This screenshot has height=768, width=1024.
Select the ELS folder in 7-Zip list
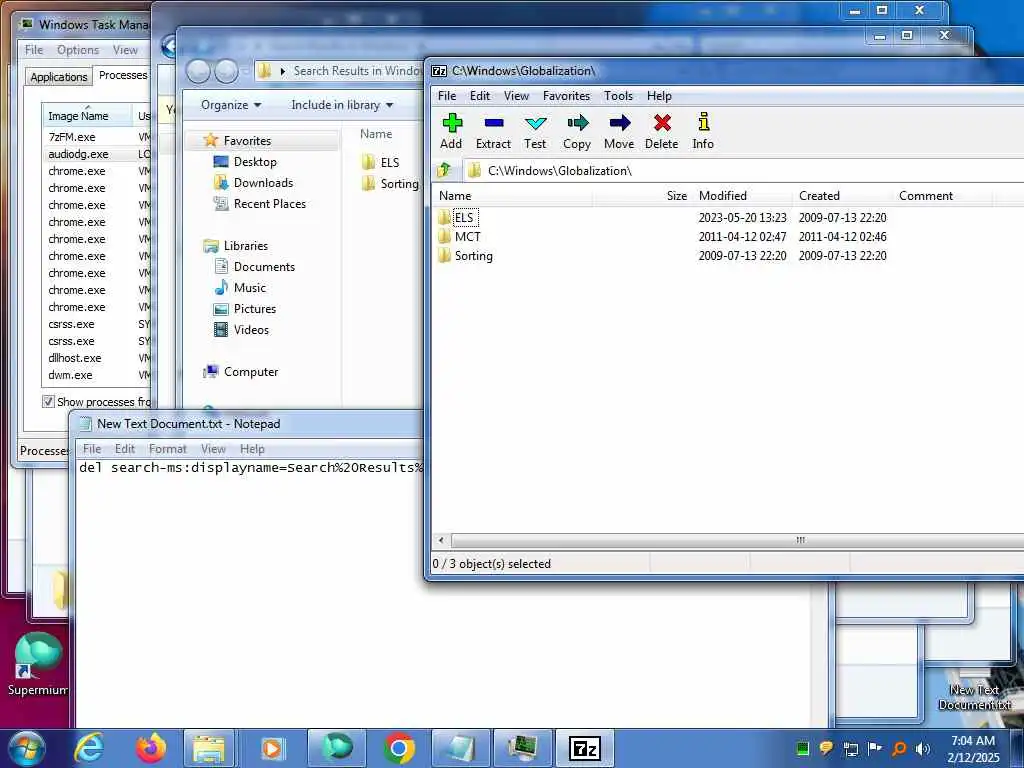pyautogui.click(x=465, y=217)
